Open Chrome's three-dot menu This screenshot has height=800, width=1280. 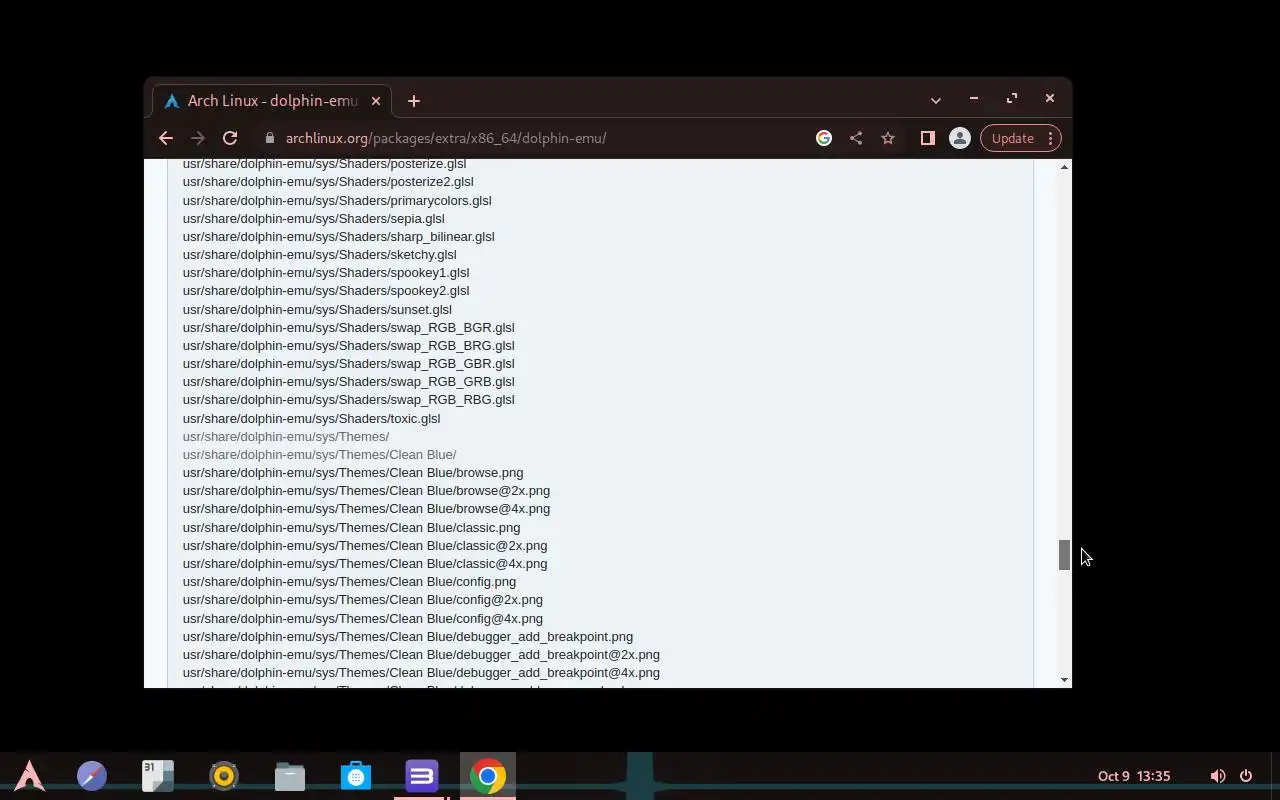pyautogui.click(x=1050, y=138)
